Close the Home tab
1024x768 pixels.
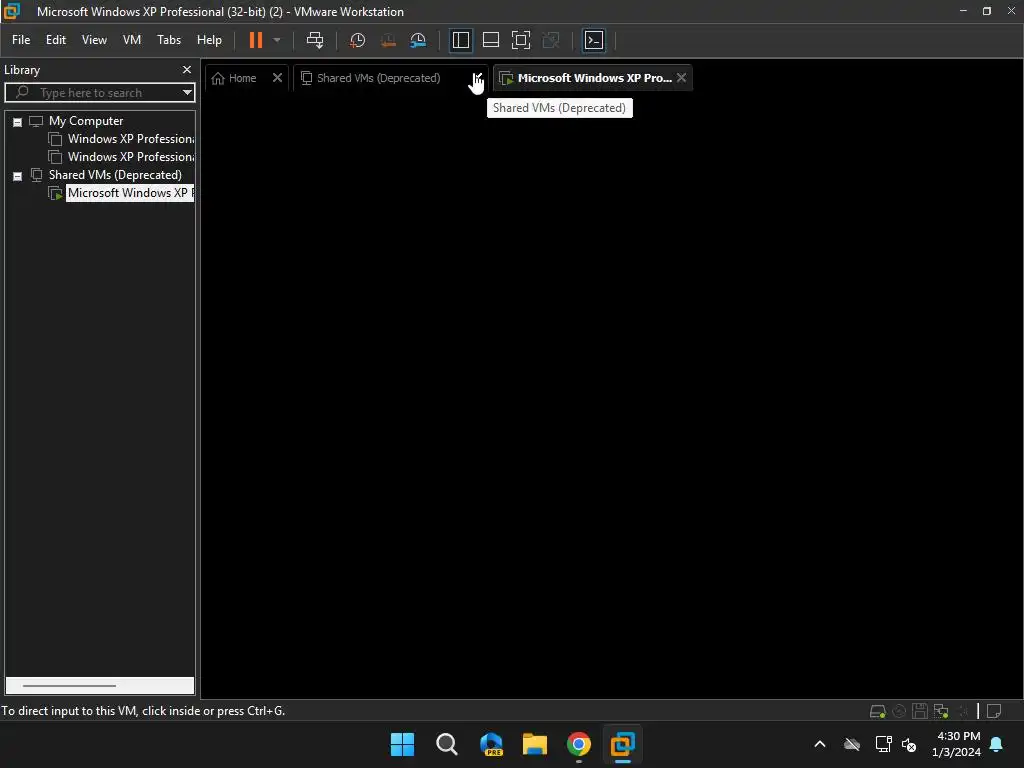tap(278, 78)
